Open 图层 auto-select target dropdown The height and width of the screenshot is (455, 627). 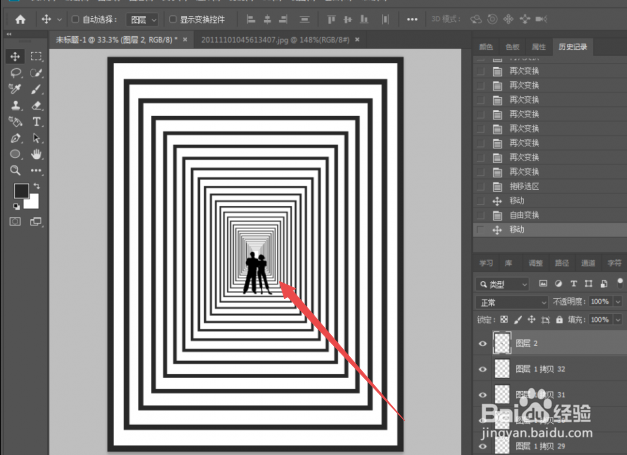[142, 20]
